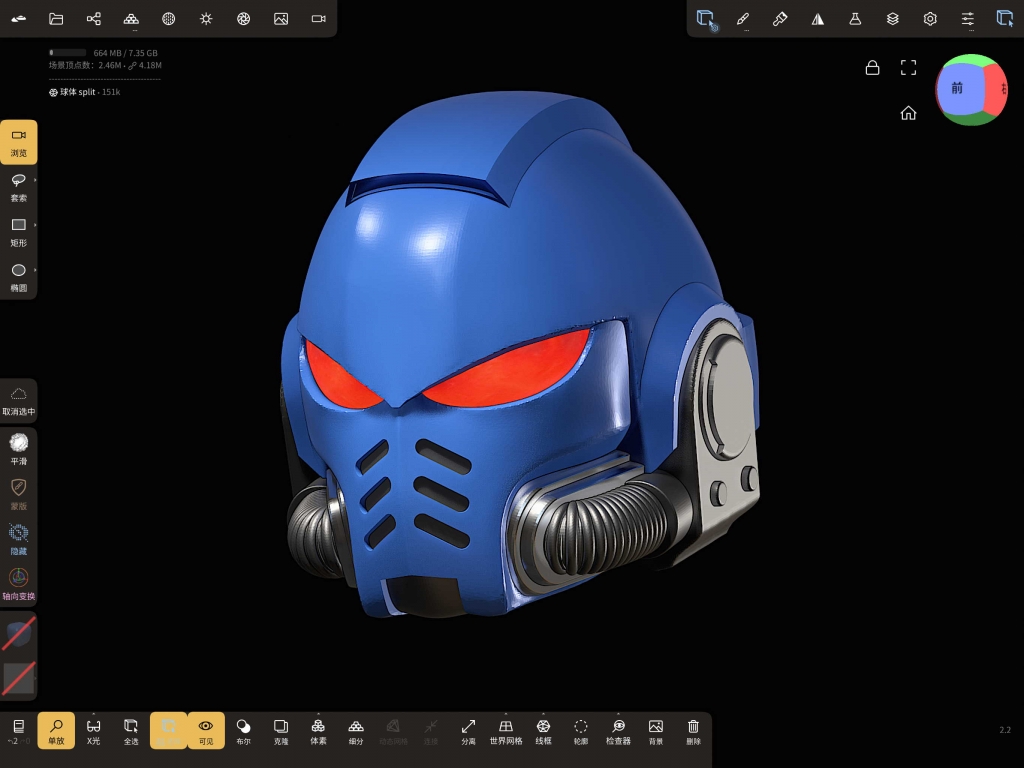Open the Material sphere menu
This screenshot has height=768, width=1024.
point(168,18)
